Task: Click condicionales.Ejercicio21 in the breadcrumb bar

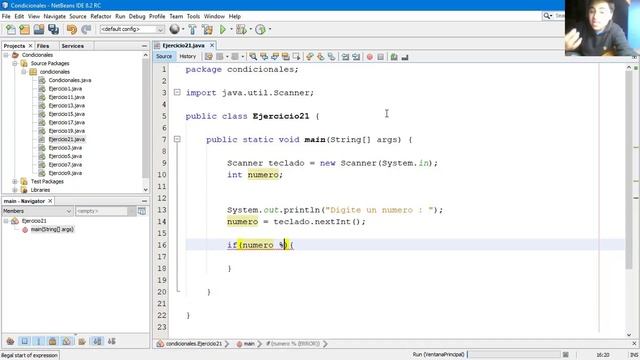Action: pos(193,344)
